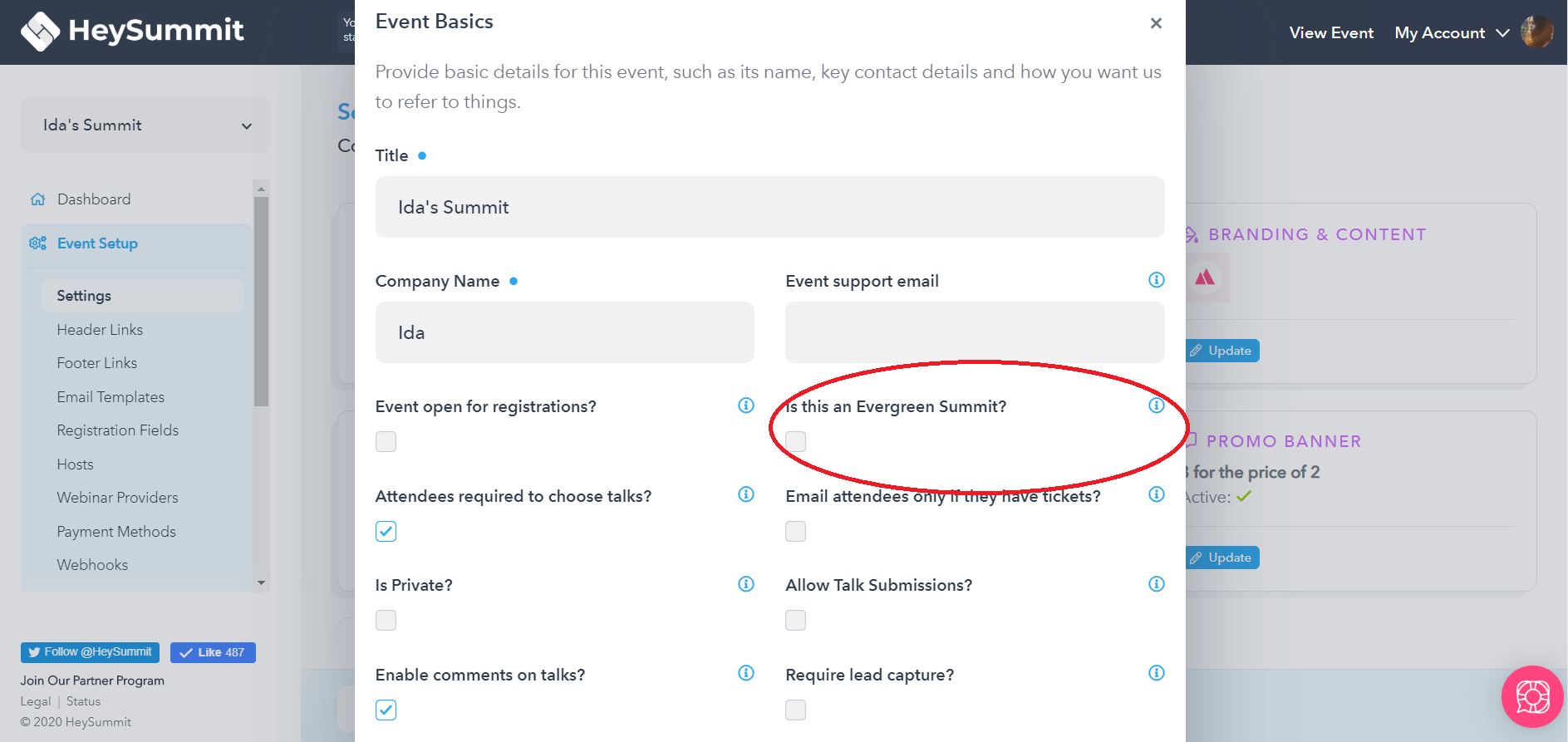Click sidebar scrollbar down arrow
Viewport: 1568px width, 742px height.
262,583
